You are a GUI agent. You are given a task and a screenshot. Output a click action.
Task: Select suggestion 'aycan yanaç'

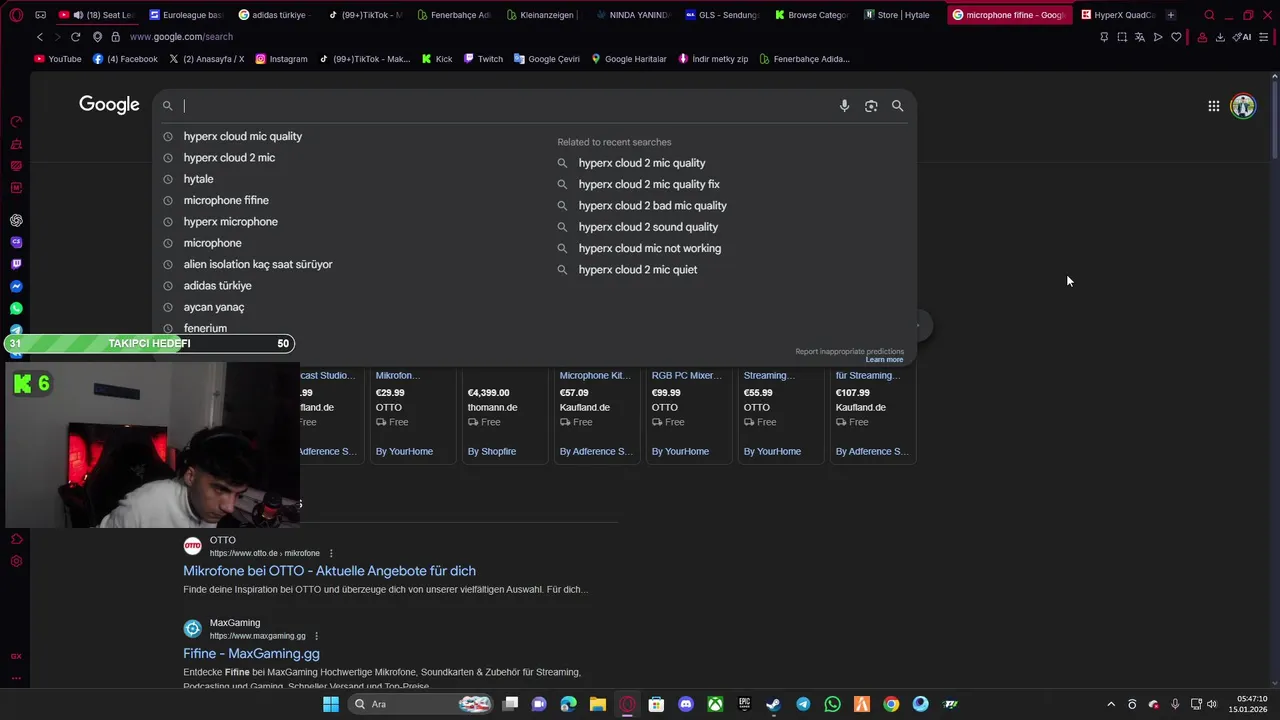tap(214, 307)
